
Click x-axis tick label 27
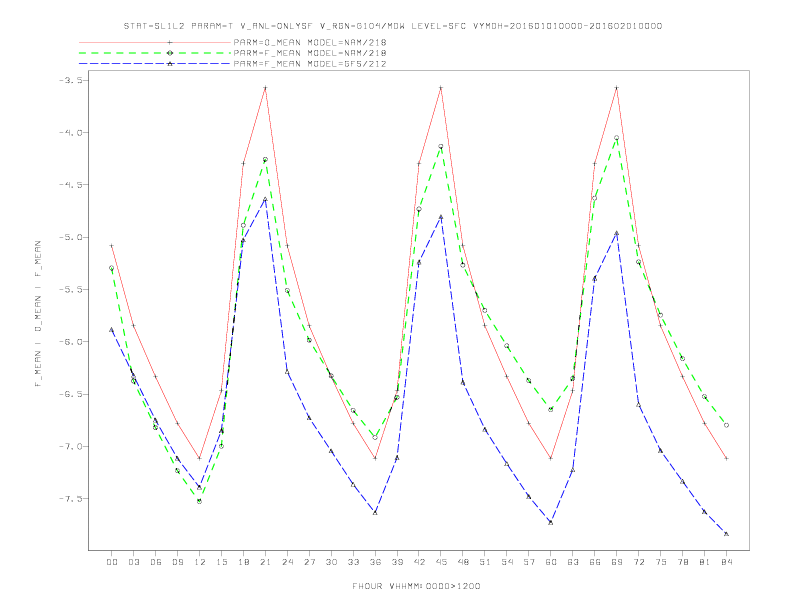coord(309,562)
